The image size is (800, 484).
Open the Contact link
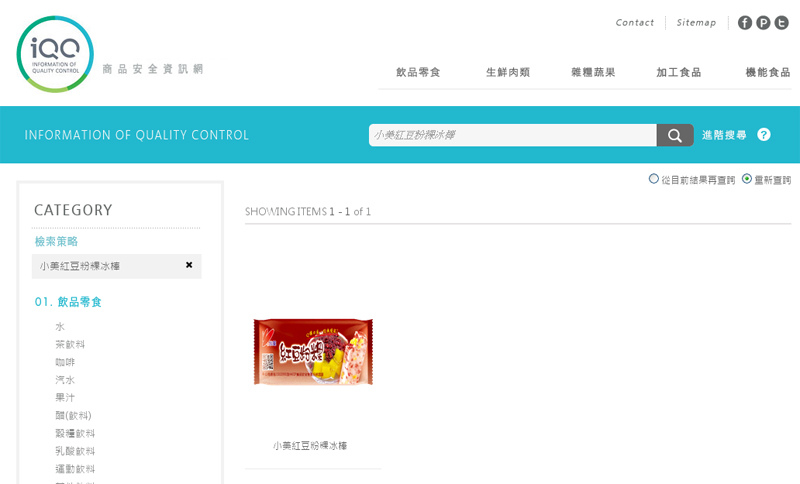click(x=635, y=22)
